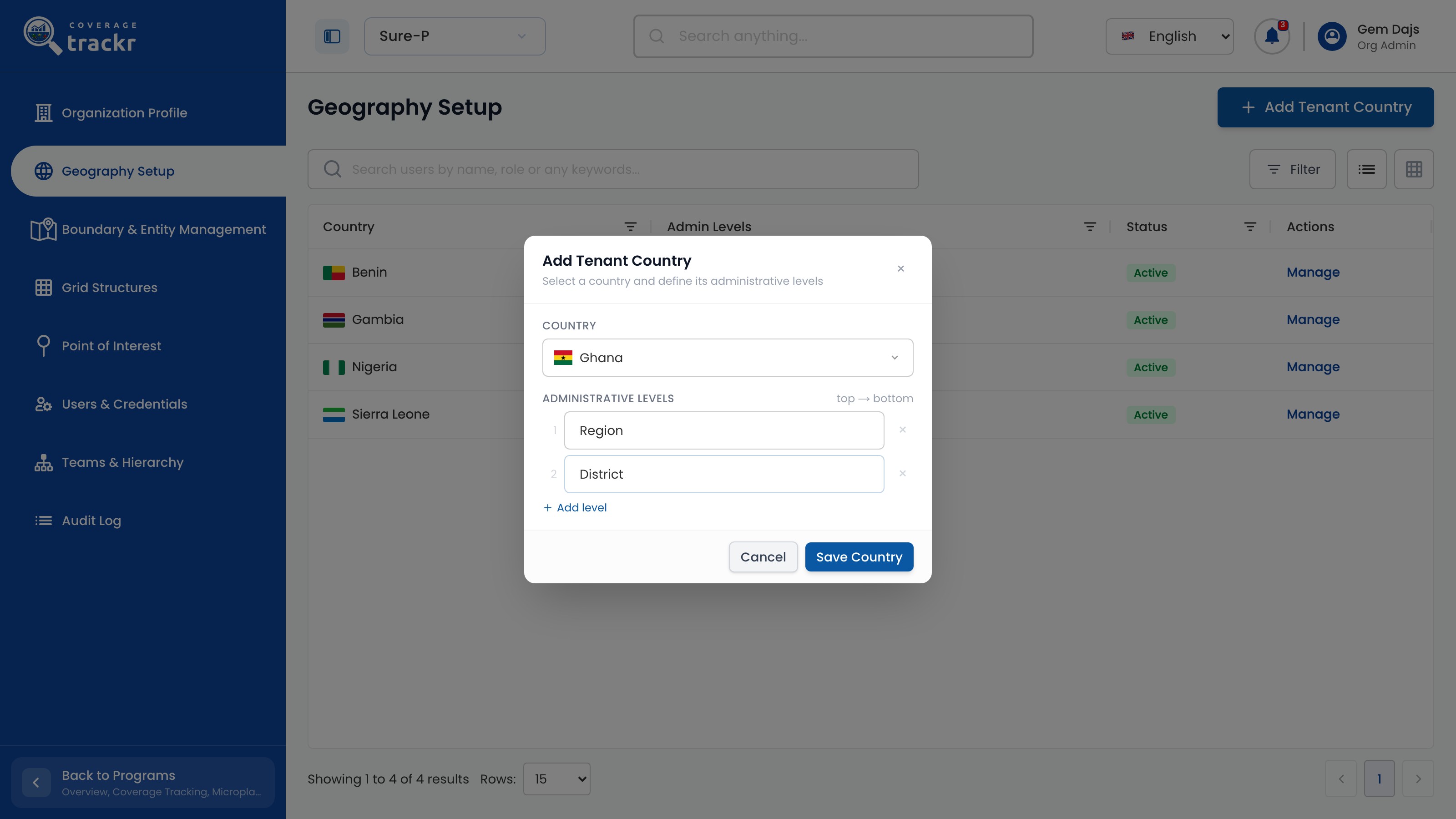Image resolution: width=1456 pixels, height=819 pixels.
Task: Toggle the sidebar collapse icon
Action: coord(332,36)
